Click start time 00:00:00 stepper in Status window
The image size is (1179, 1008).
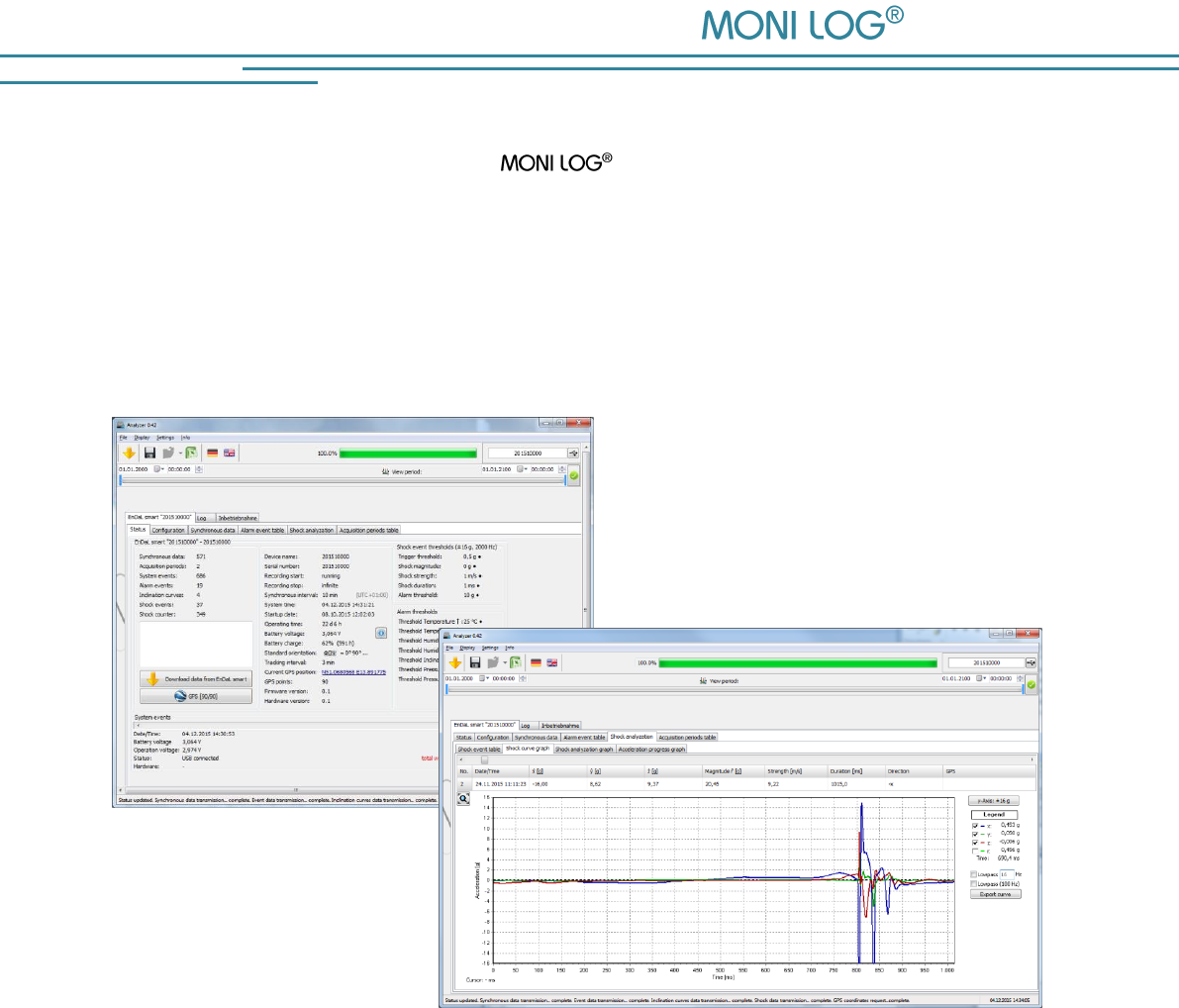pos(199,469)
